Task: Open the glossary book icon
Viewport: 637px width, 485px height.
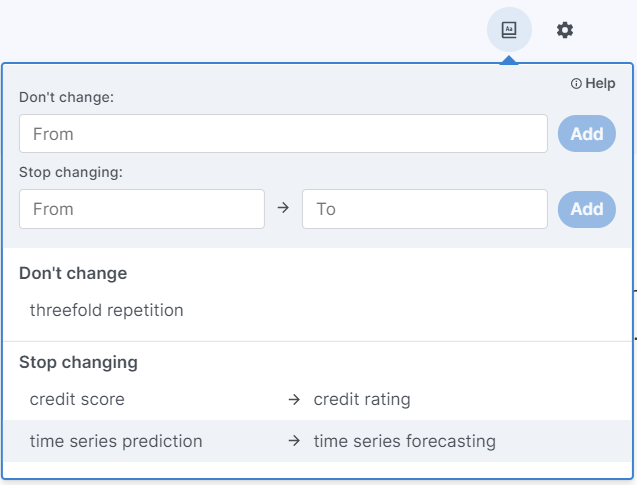Action: tap(509, 30)
